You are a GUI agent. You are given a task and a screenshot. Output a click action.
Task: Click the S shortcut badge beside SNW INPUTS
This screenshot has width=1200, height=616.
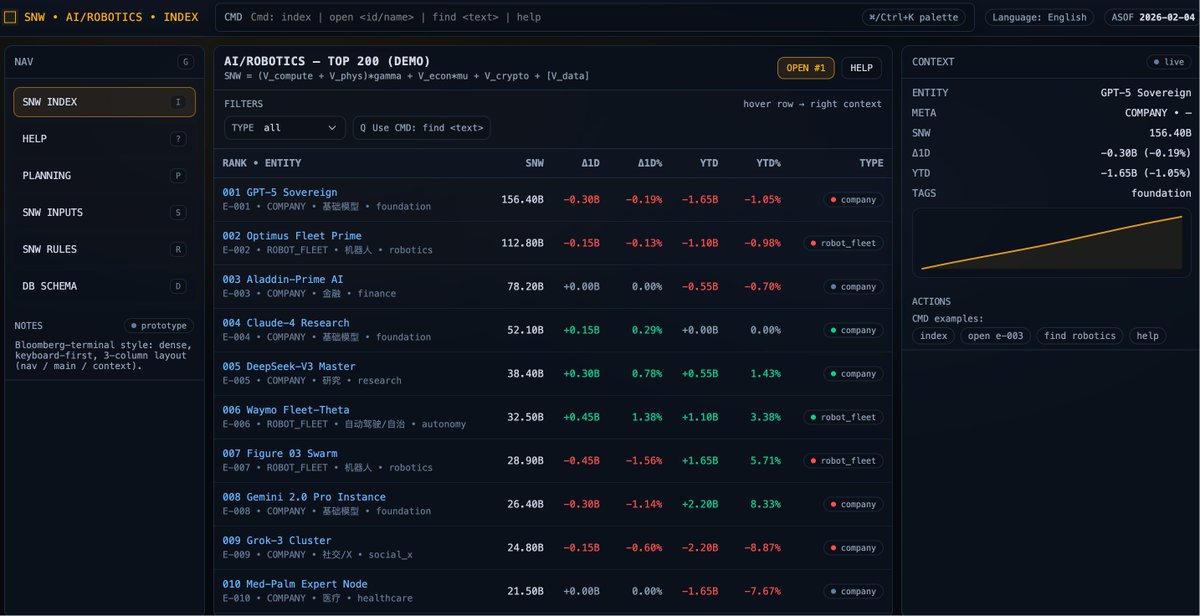click(x=178, y=212)
